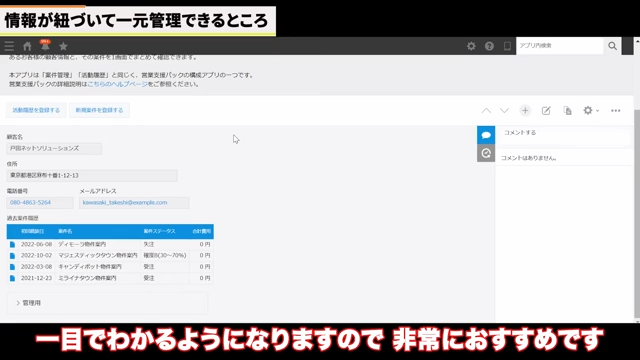Click phone number 080-4863-5264 link
Image resolution: width=640 pixels, height=360 pixels.
tap(31, 202)
